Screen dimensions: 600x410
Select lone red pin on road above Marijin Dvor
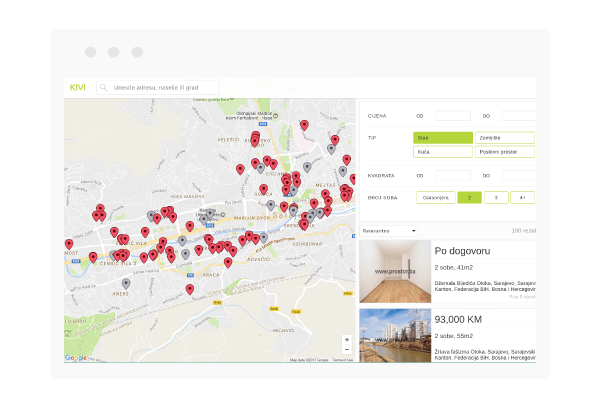click(x=190, y=226)
